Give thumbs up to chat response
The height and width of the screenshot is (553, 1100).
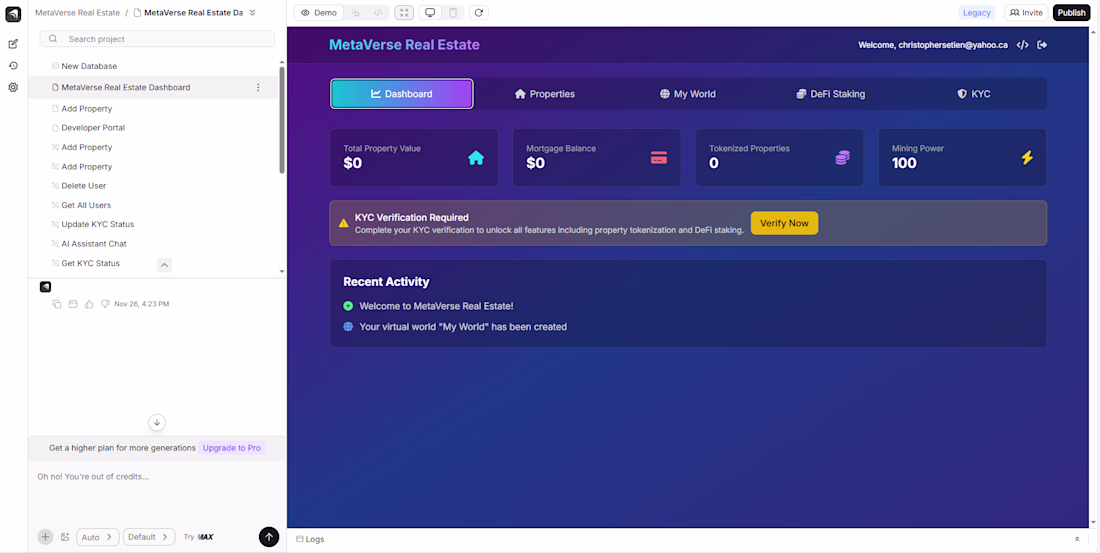(x=89, y=304)
